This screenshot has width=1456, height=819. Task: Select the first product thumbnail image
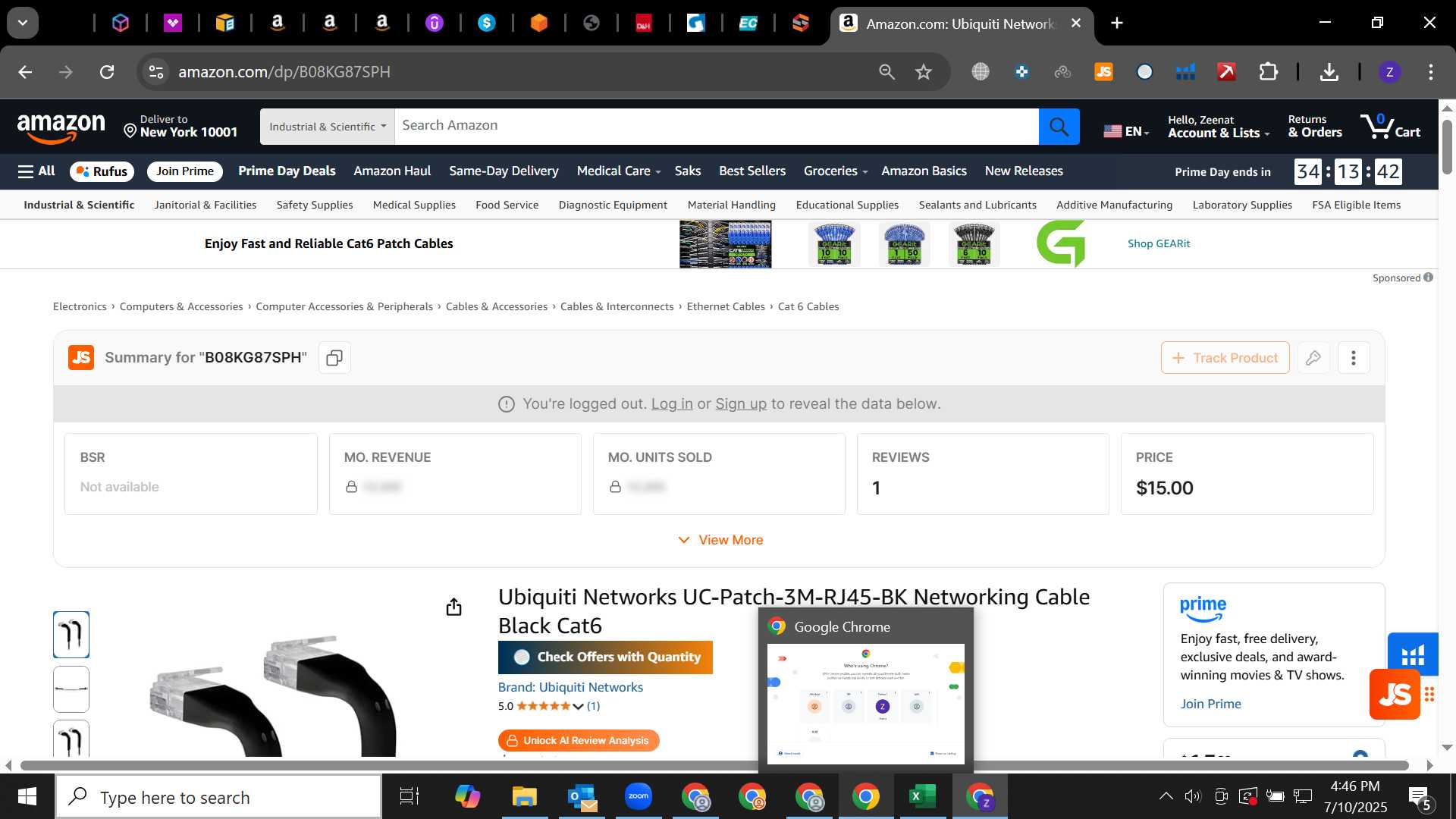(71, 634)
